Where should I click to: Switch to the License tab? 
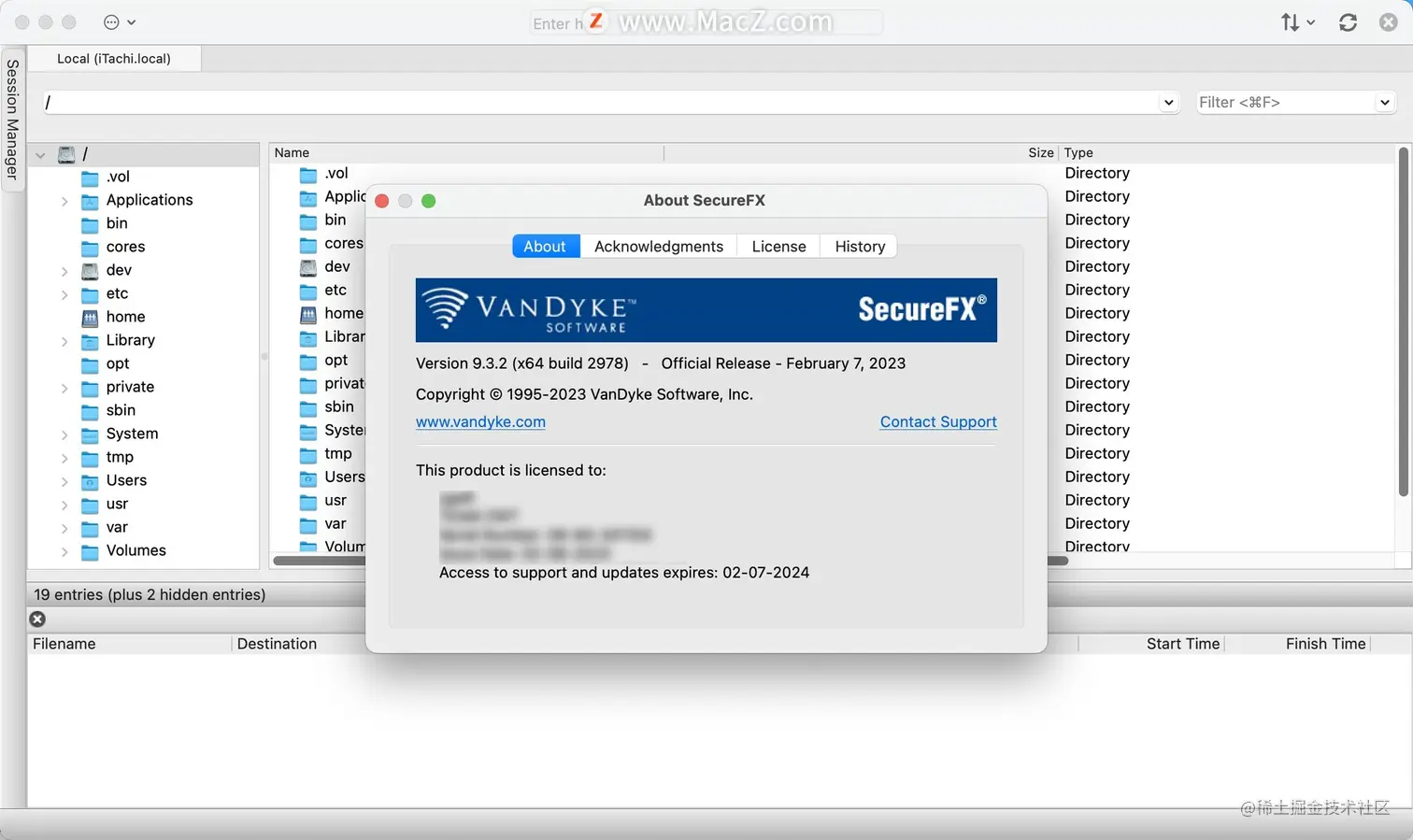pyautogui.click(x=778, y=247)
